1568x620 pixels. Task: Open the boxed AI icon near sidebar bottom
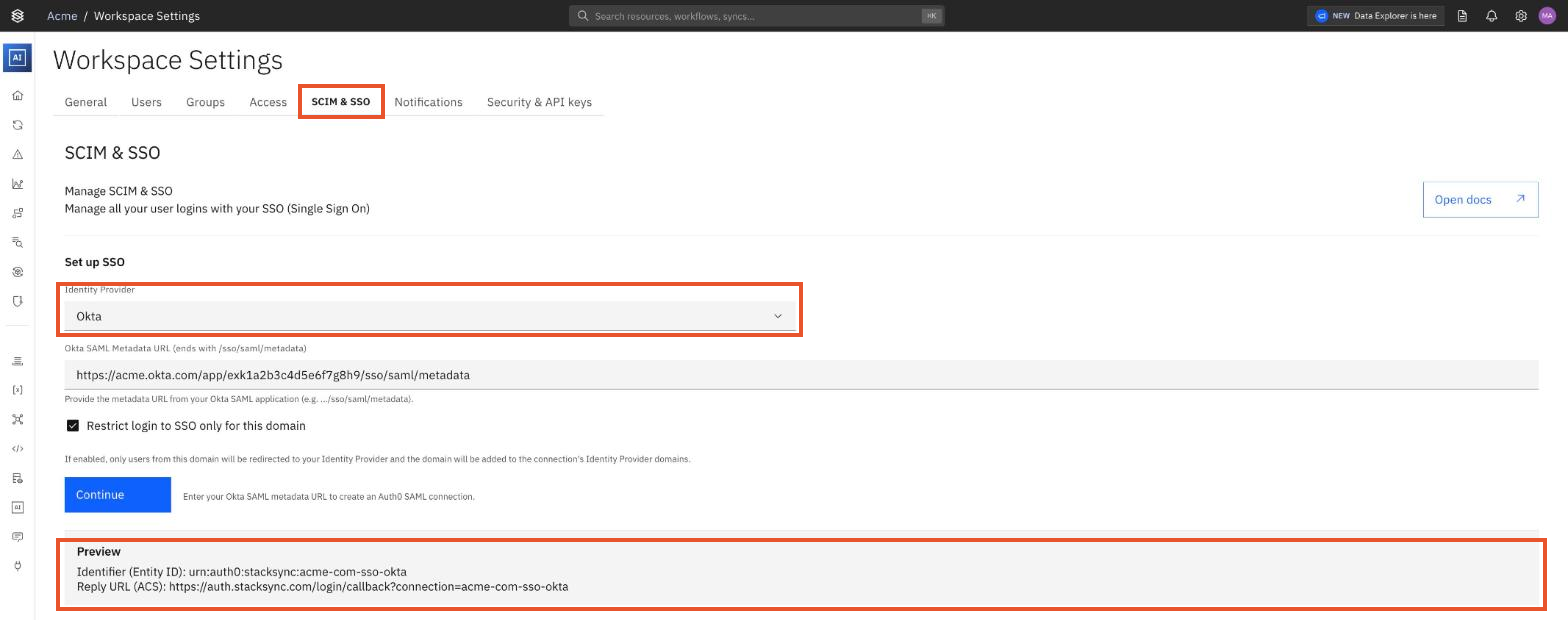tap(17, 507)
